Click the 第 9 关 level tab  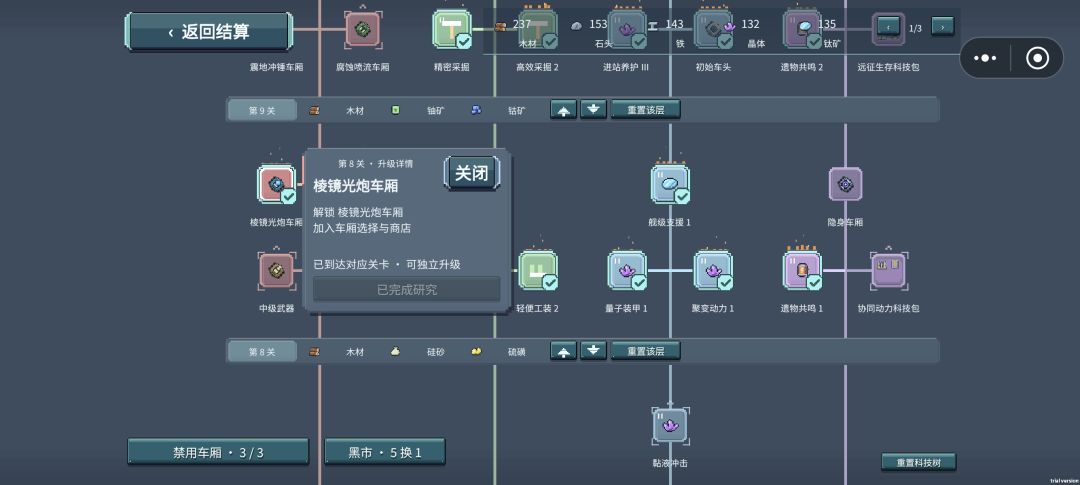click(x=262, y=110)
